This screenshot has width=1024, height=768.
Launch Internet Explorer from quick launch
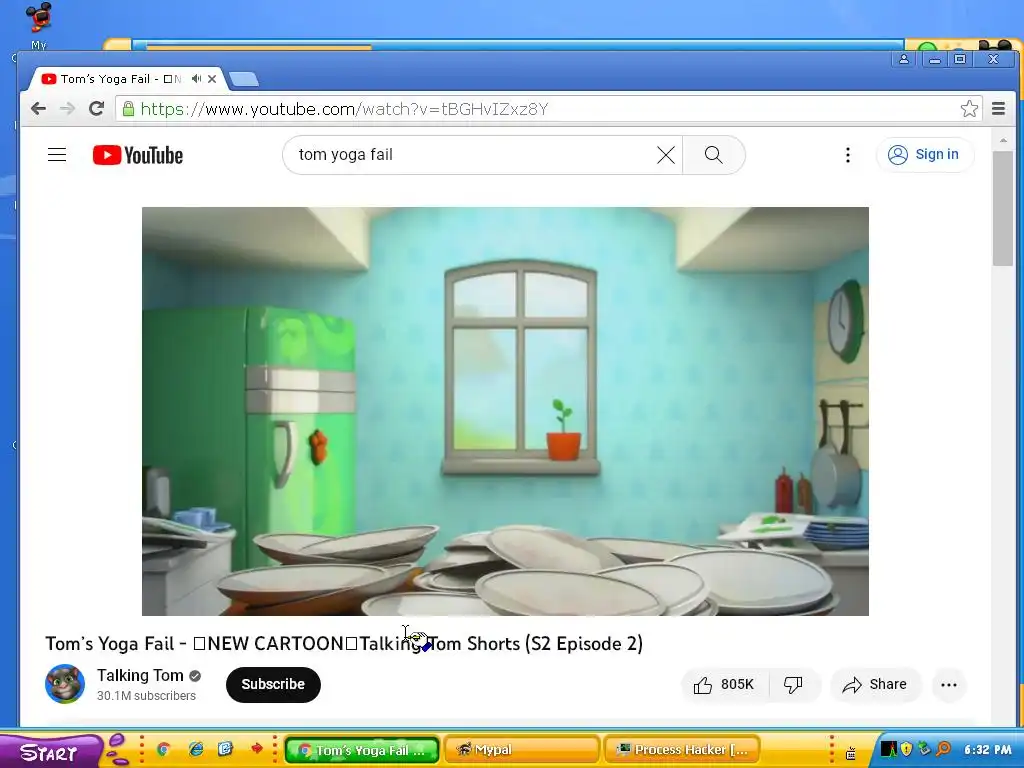pyautogui.click(x=195, y=749)
